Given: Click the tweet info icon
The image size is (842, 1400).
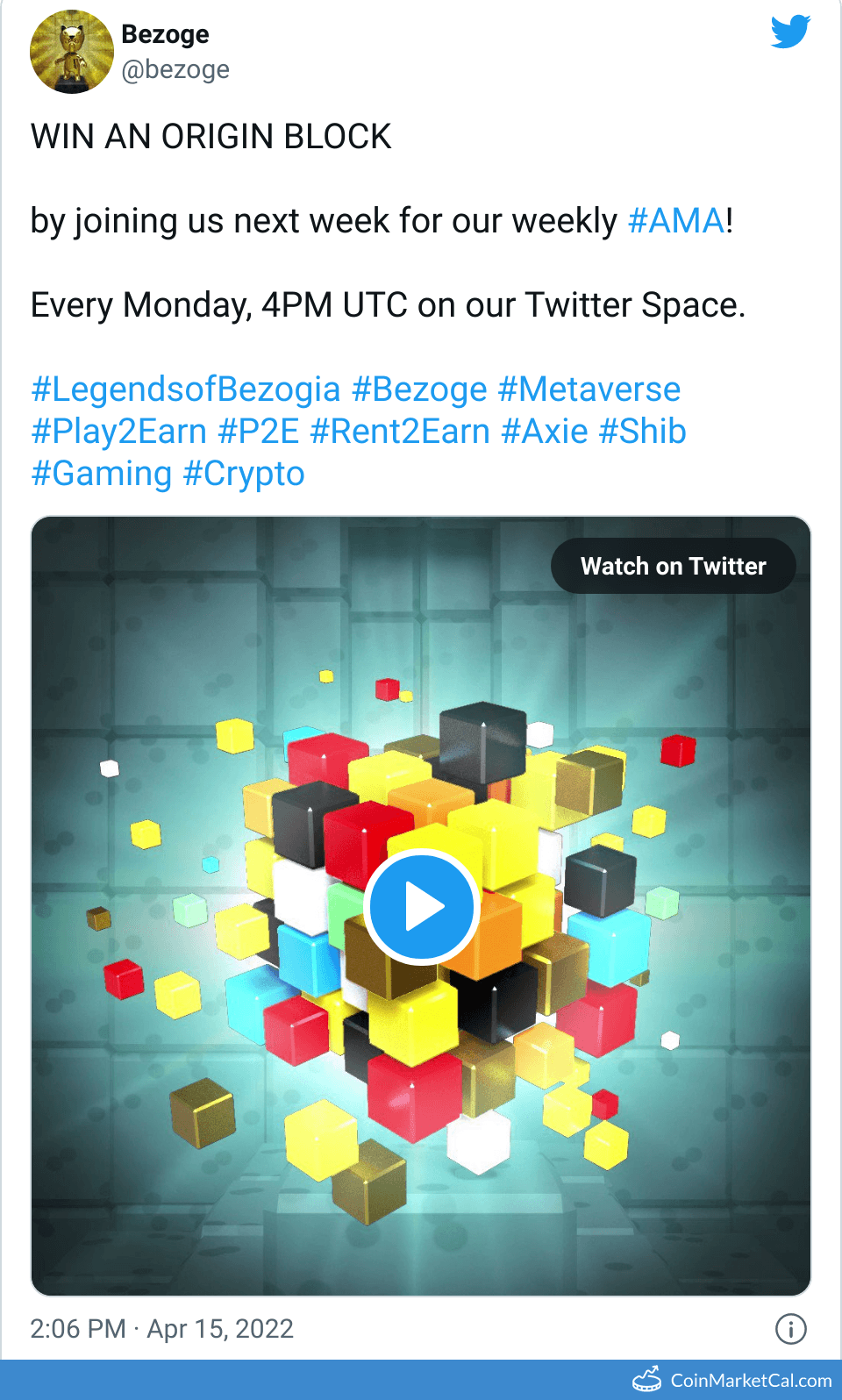Looking at the screenshot, I should 790,1329.
